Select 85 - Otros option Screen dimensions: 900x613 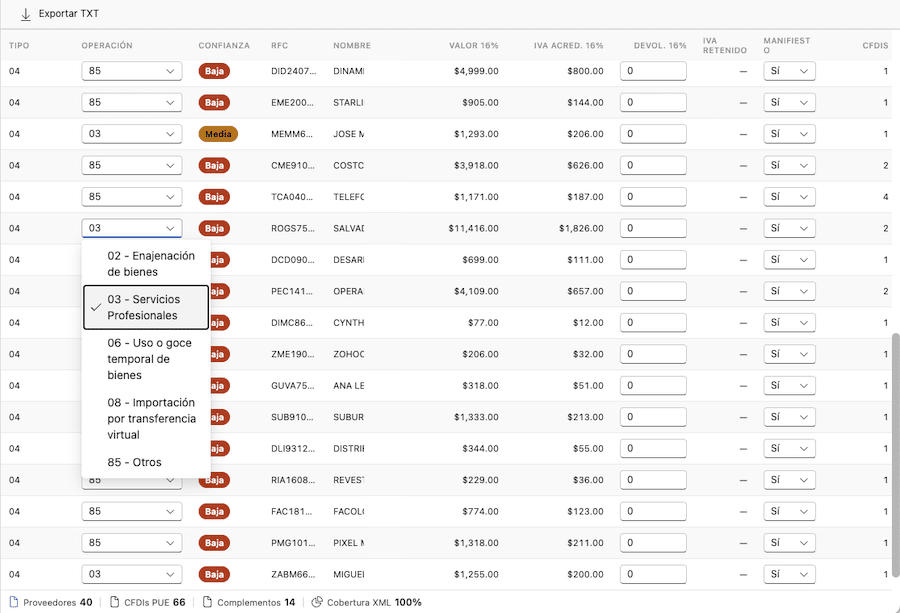coord(146,462)
